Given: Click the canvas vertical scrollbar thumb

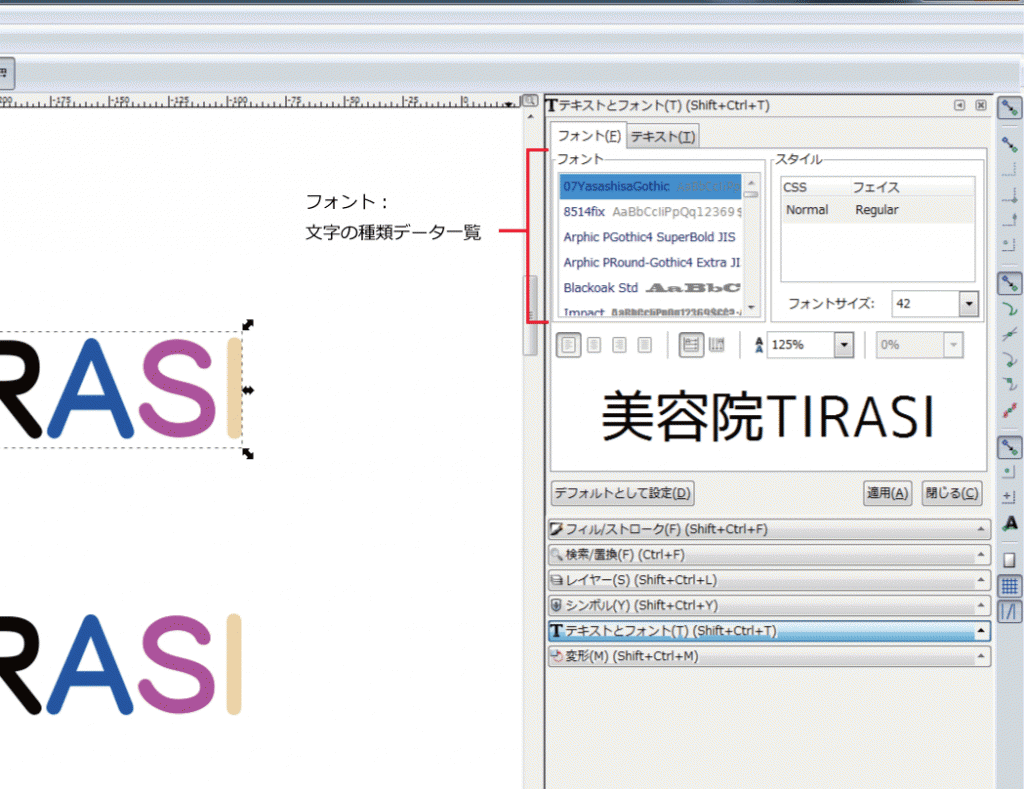Looking at the screenshot, I should pos(530,315).
